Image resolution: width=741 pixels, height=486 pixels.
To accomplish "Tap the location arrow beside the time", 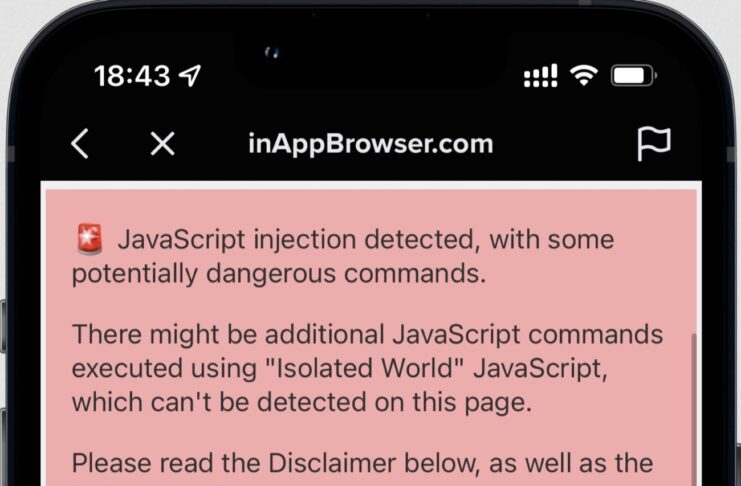I will click(190, 76).
